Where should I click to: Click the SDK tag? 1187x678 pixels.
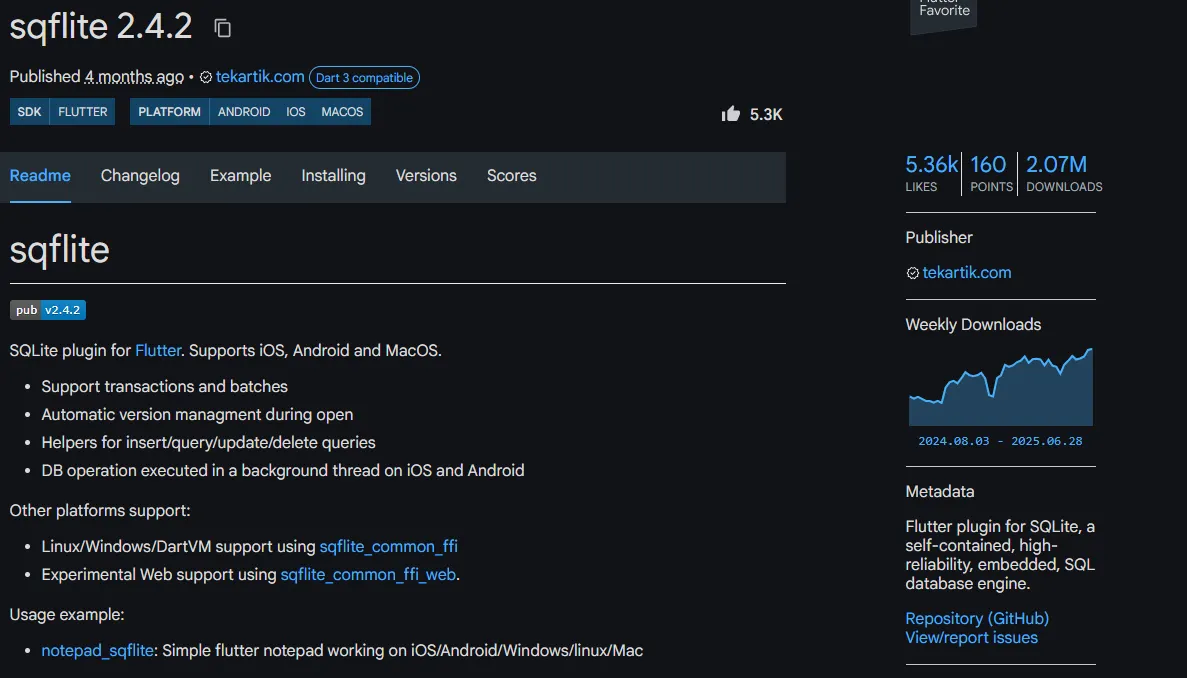(x=30, y=112)
